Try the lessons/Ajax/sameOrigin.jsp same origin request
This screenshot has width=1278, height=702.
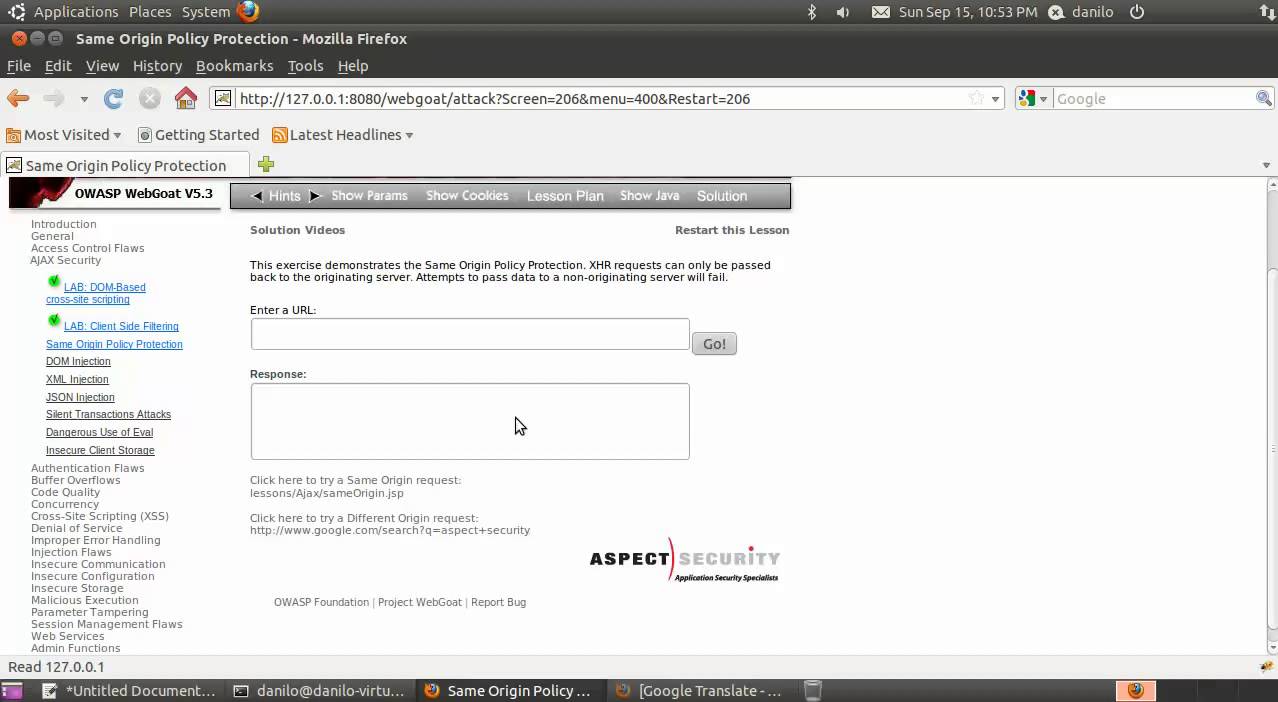(327, 493)
